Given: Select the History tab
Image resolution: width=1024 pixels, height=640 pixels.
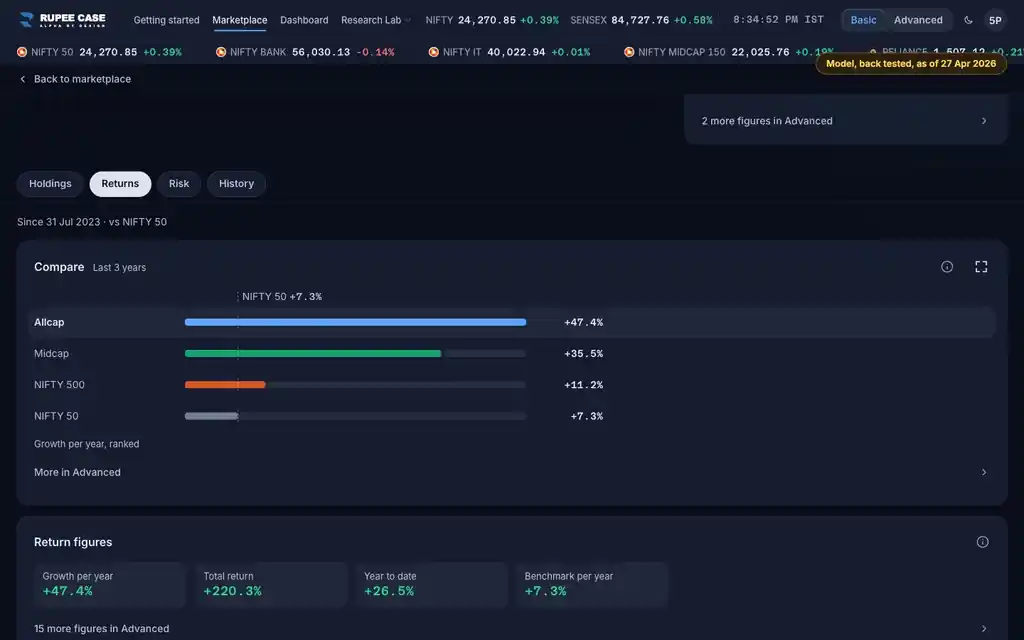Looking at the screenshot, I should point(236,184).
